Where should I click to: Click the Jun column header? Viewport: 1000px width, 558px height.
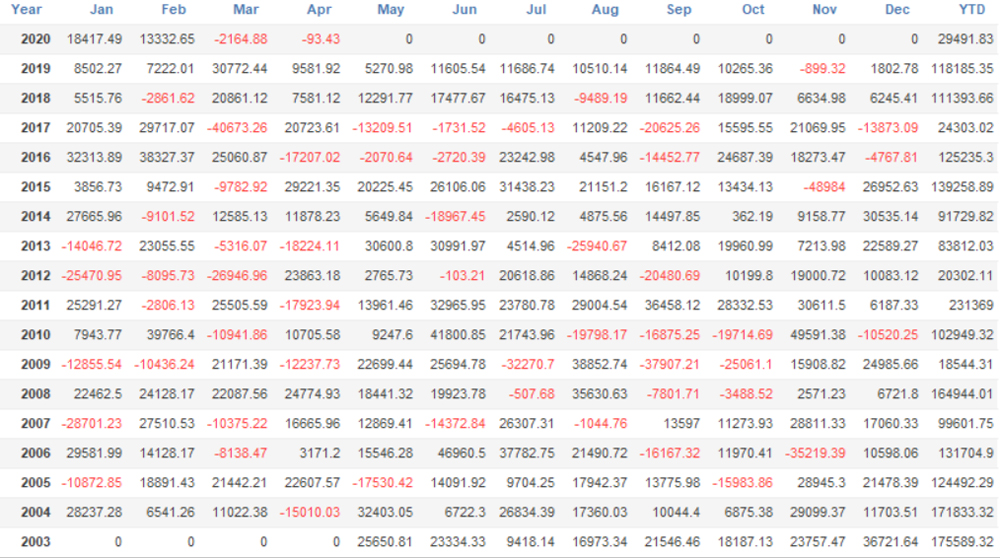click(x=464, y=10)
